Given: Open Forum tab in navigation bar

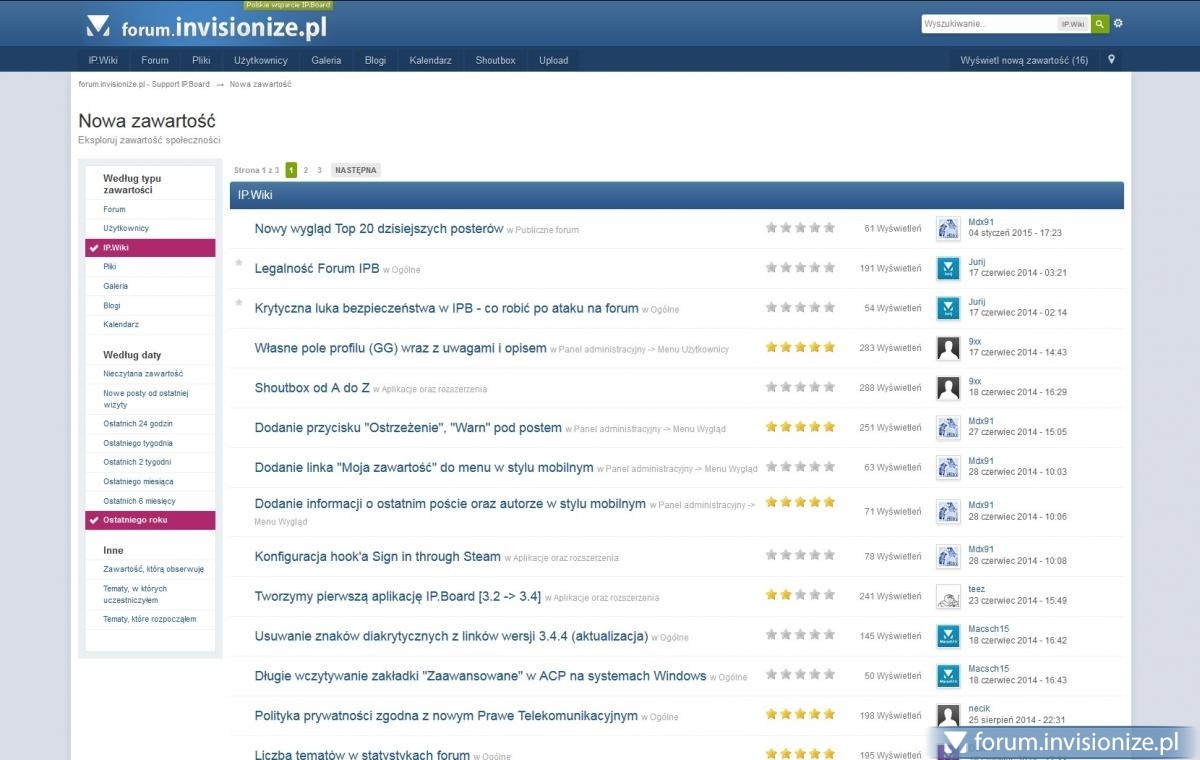Looking at the screenshot, I should (155, 60).
